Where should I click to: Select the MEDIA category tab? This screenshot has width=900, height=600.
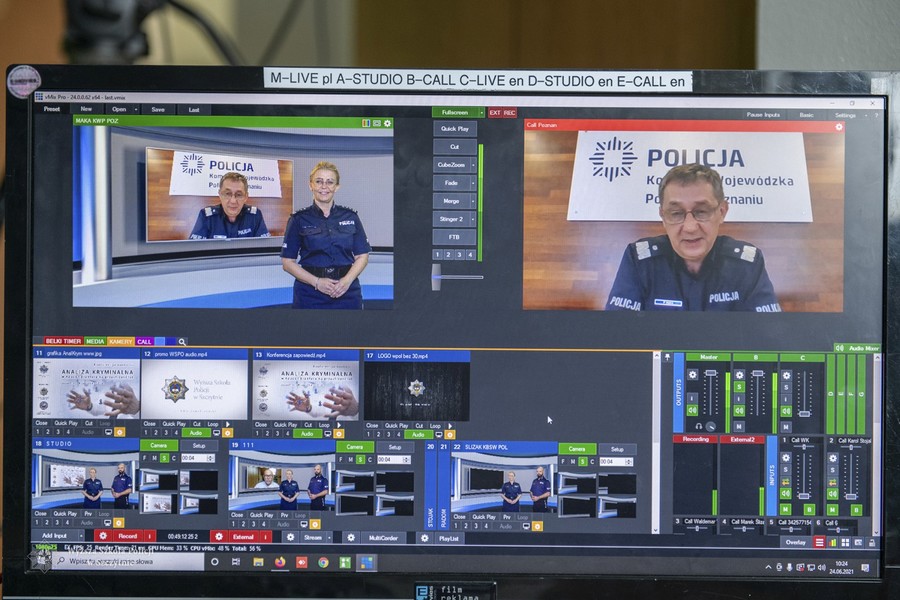tap(95, 341)
